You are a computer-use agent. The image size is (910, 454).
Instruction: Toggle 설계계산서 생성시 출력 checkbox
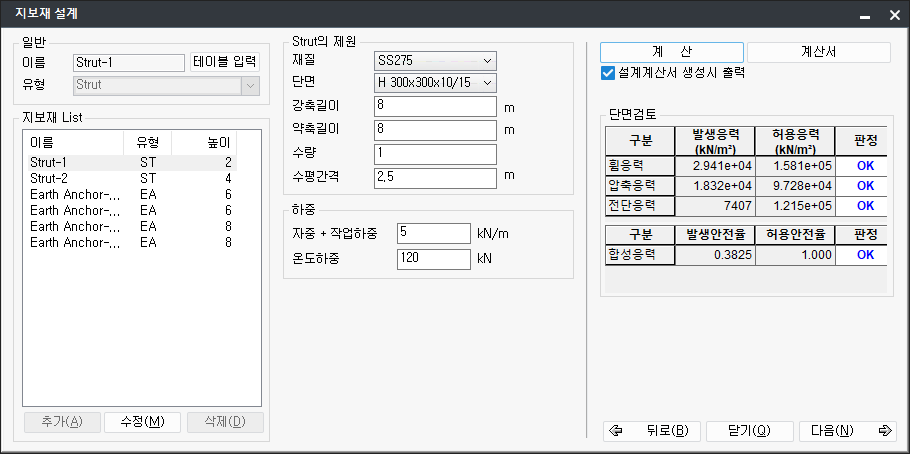click(608, 73)
